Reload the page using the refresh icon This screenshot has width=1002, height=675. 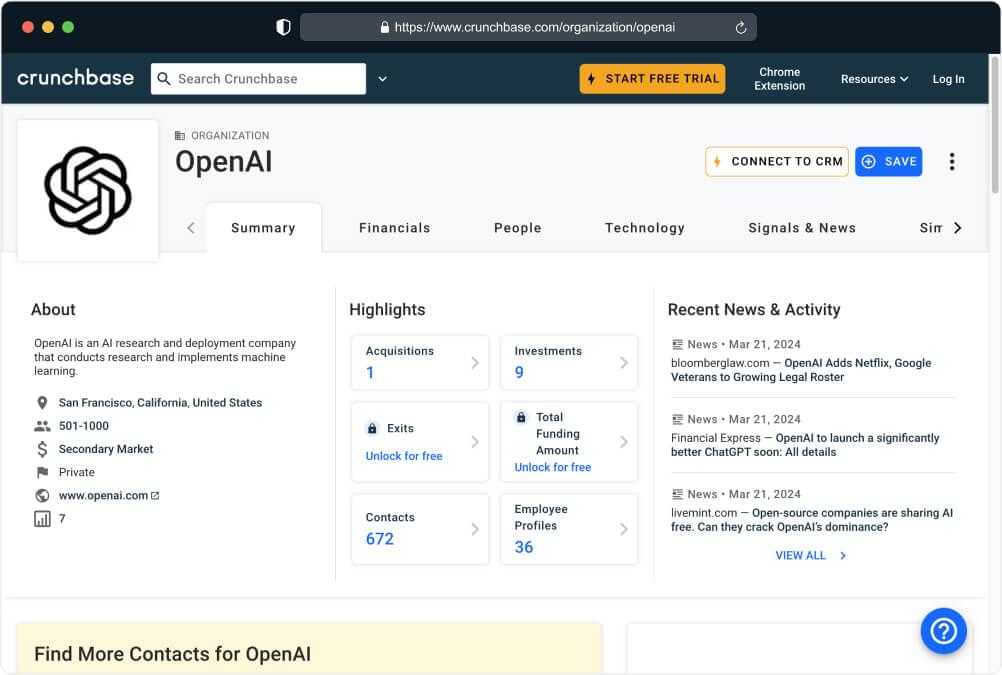[x=741, y=27]
